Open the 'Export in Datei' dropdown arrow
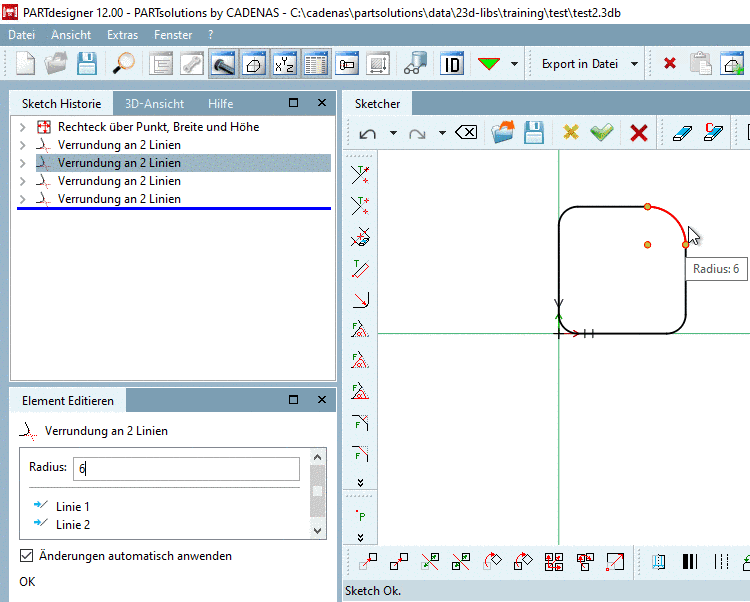This screenshot has height=602, width=750. click(x=635, y=64)
